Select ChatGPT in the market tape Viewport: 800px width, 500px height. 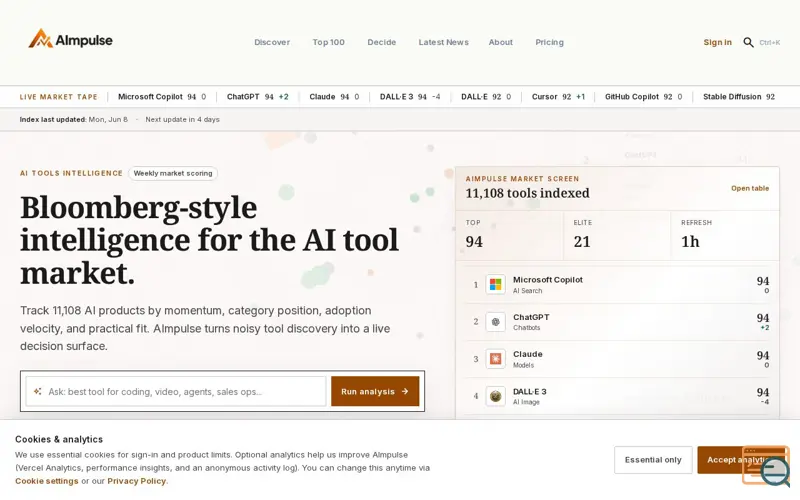258,97
